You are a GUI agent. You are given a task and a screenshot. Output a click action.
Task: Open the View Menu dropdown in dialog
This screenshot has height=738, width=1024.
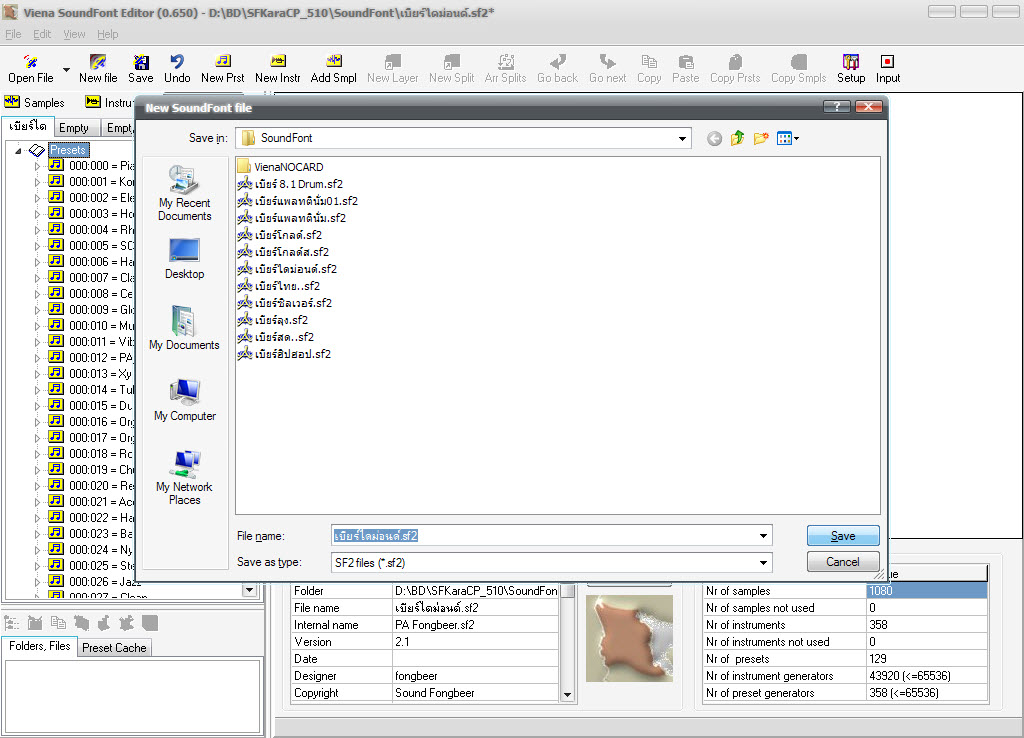point(788,138)
